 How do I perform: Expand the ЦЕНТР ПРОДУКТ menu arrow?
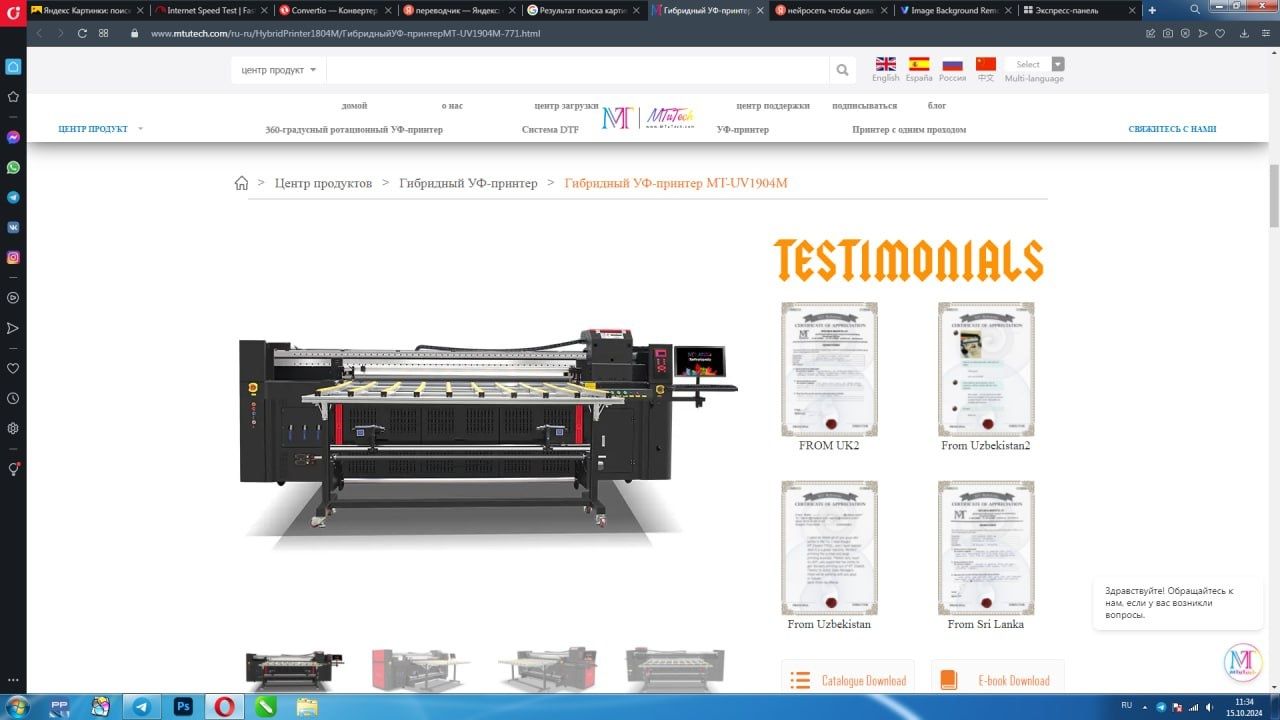140,129
